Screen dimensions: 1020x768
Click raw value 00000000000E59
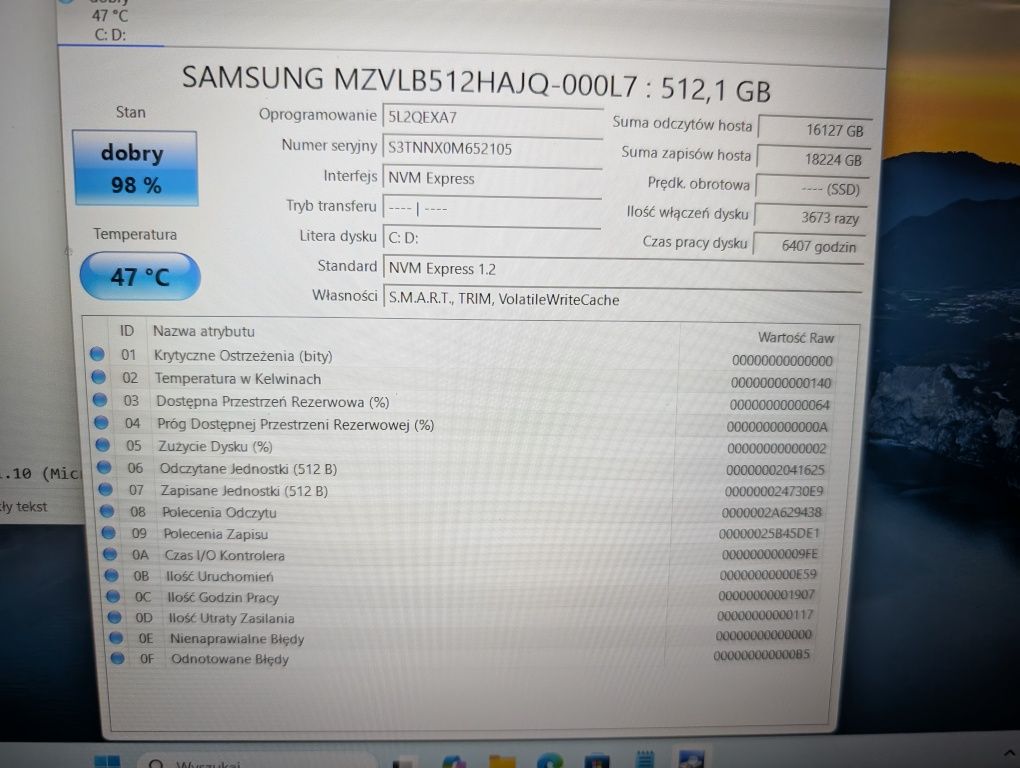coord(768,575)
